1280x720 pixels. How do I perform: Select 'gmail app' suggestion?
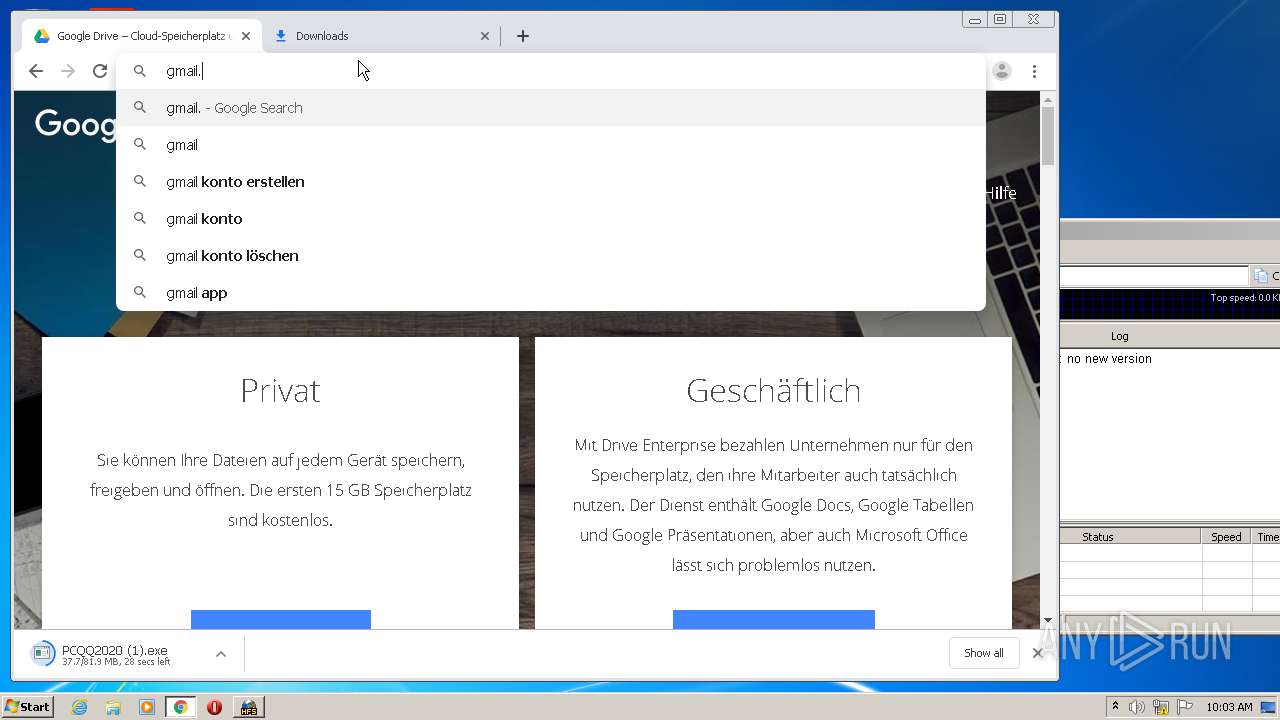coord(551,293)
